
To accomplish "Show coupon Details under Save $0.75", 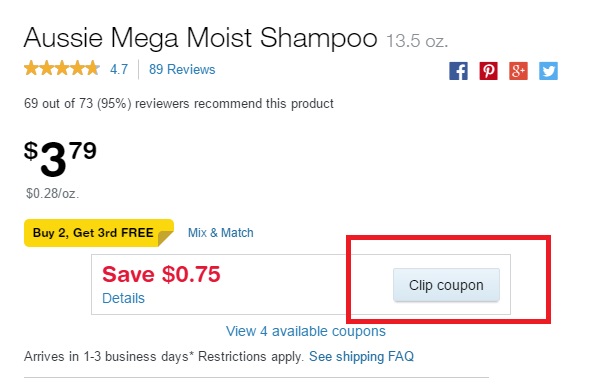I will [123, 298].
